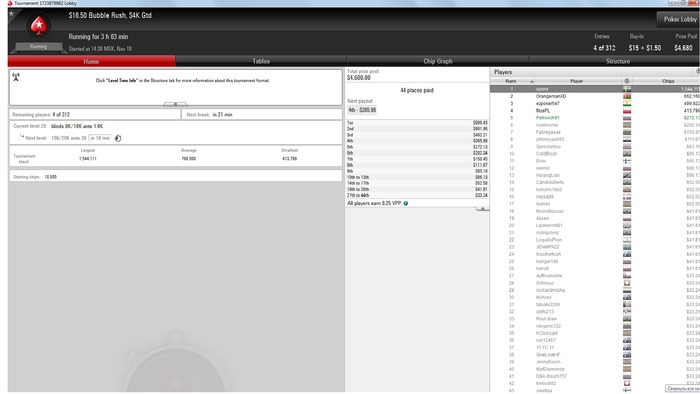Click the 1st place payout row
This screenshot has width=700, height=394.
click(417, 123)
